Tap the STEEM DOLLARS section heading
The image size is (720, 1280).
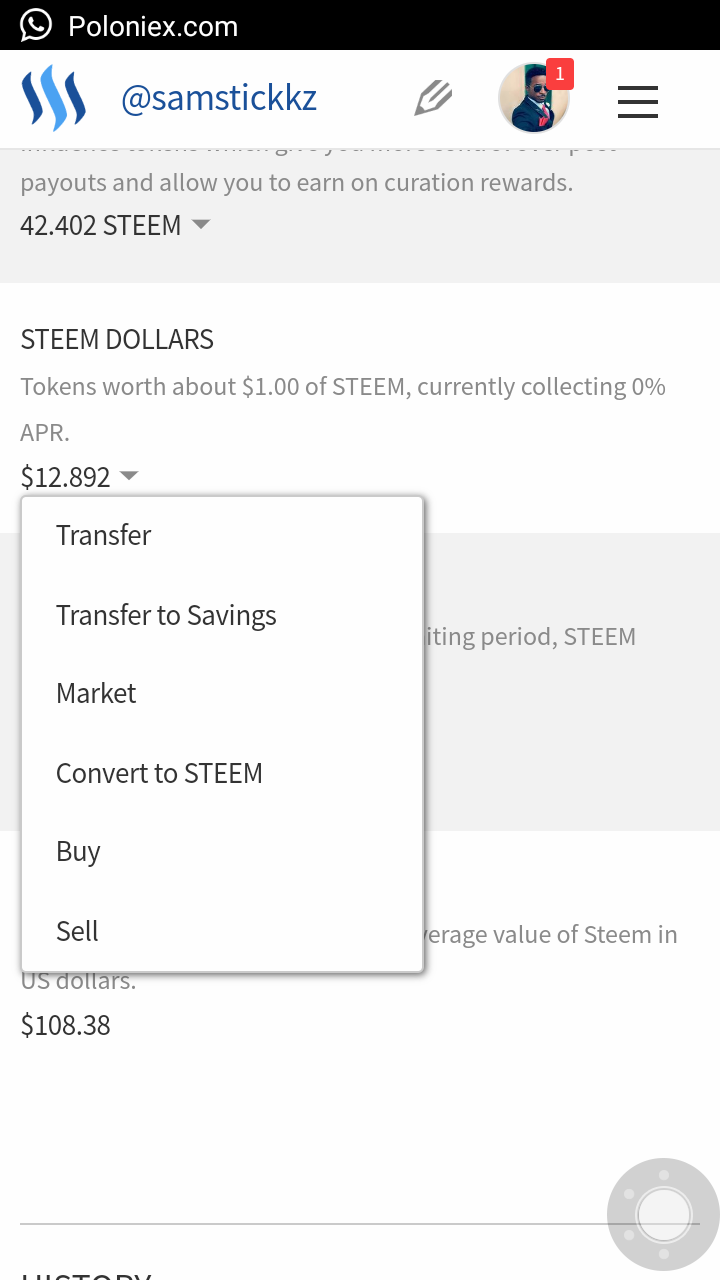pos(117,340)
